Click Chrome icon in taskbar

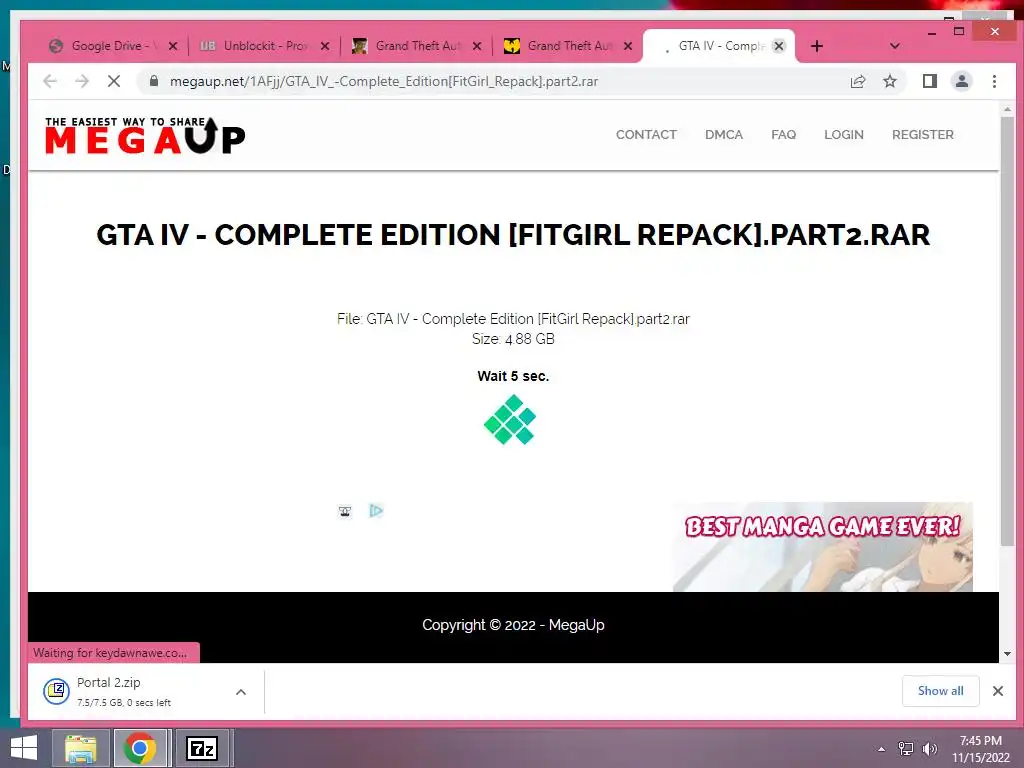(139, 748)
